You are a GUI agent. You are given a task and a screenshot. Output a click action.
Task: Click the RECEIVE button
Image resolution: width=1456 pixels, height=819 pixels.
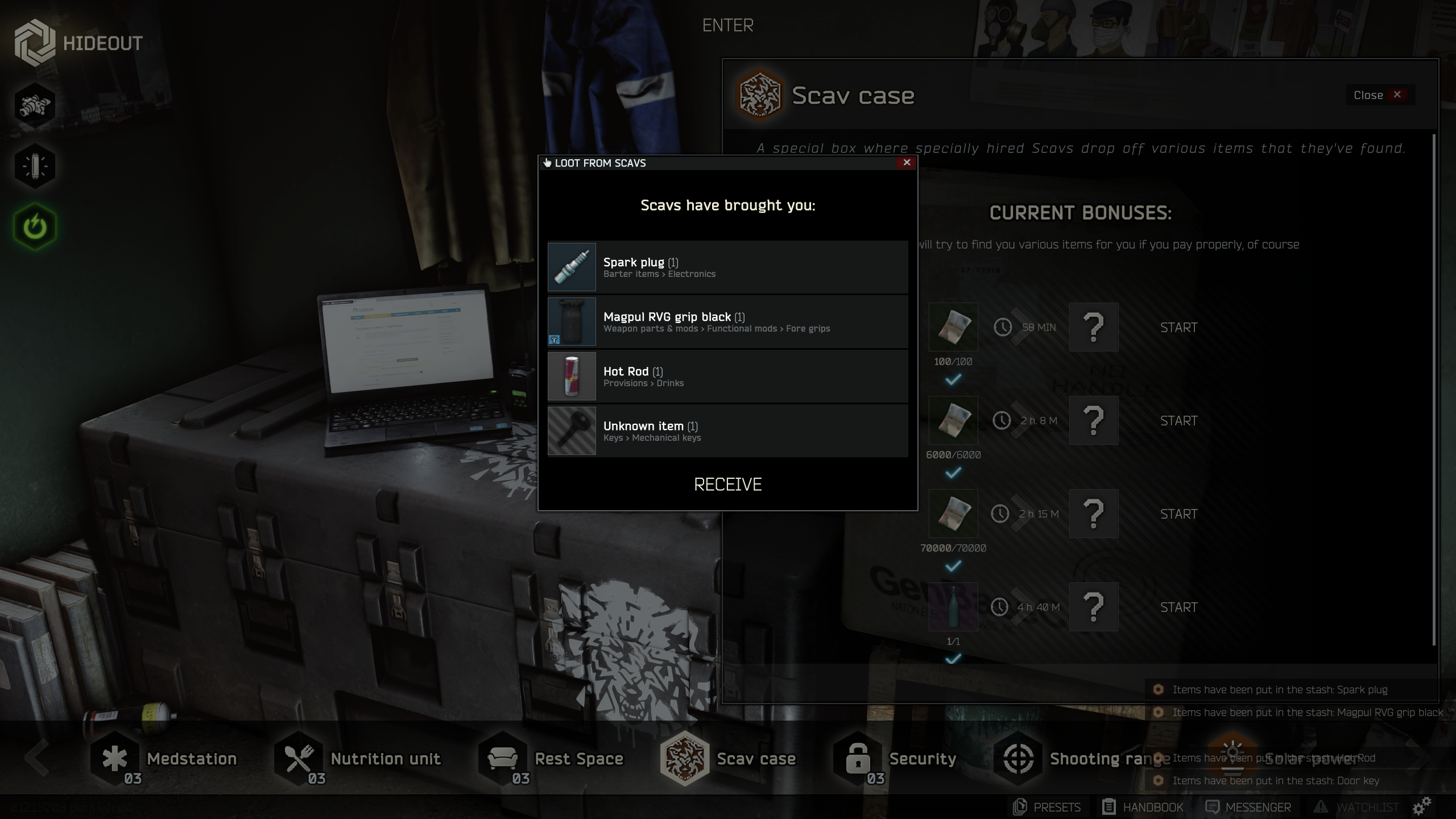(x=728, y=484)
